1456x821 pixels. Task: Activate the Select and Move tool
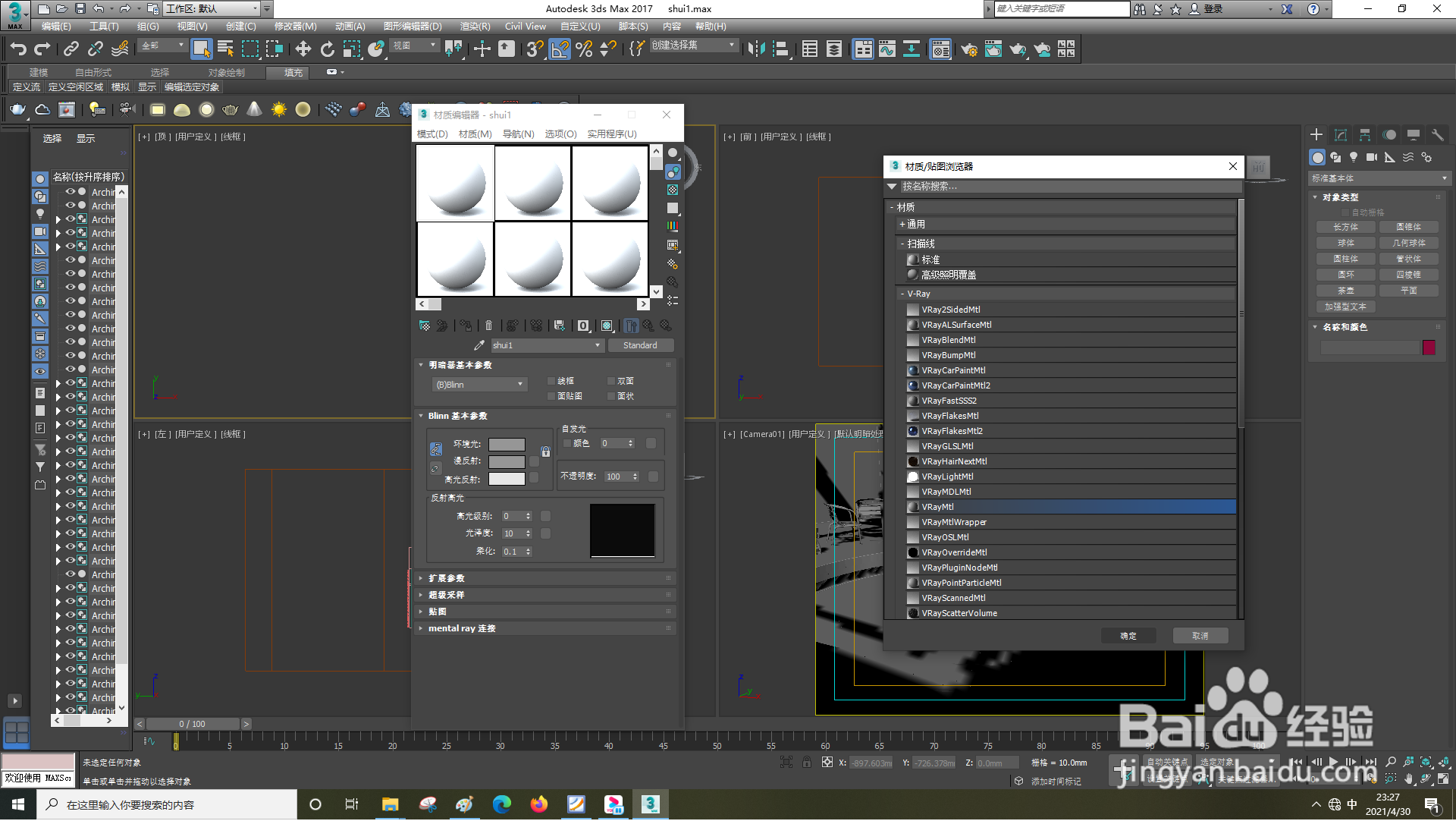(303, 49)
